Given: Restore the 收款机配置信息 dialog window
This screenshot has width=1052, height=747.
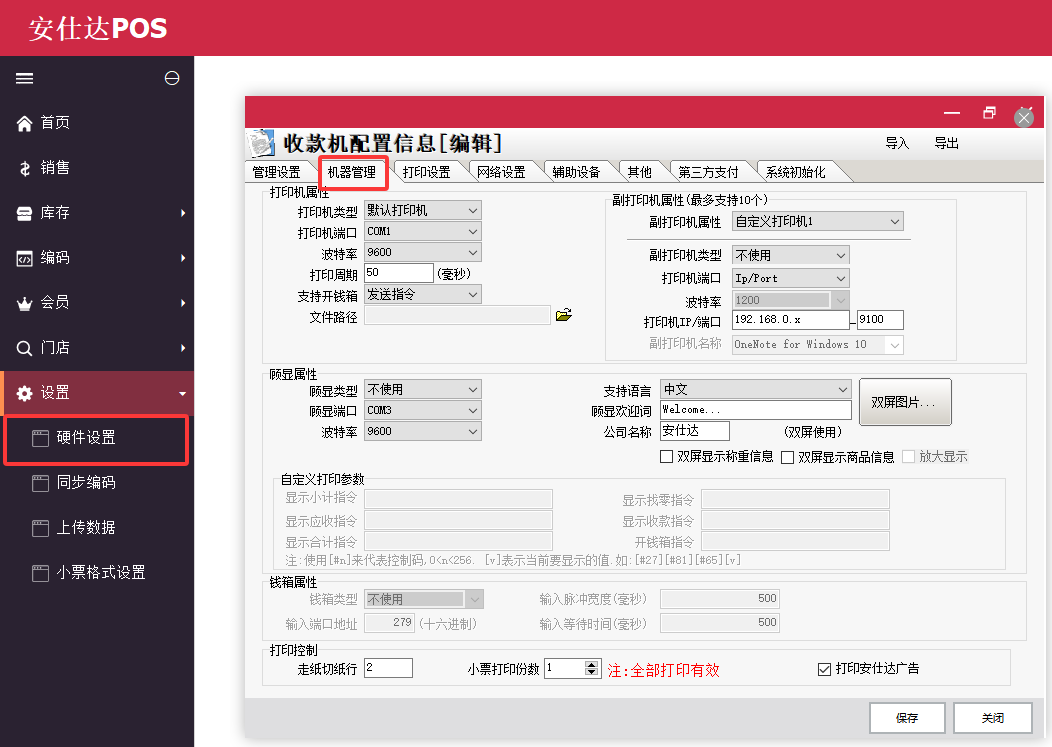Looking at the screenshot, I should click(989, 113).
